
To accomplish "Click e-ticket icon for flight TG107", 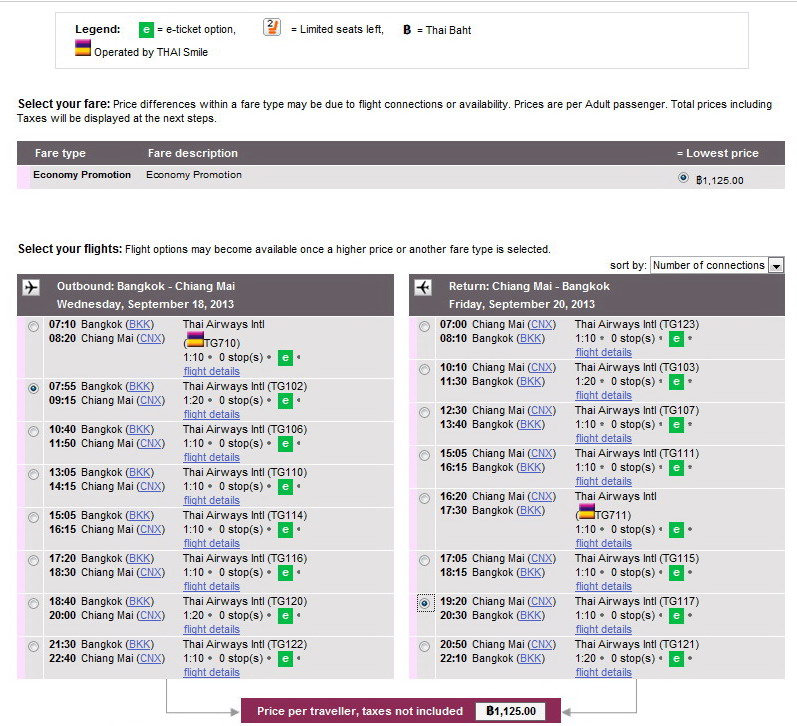I will click(676, 425).
